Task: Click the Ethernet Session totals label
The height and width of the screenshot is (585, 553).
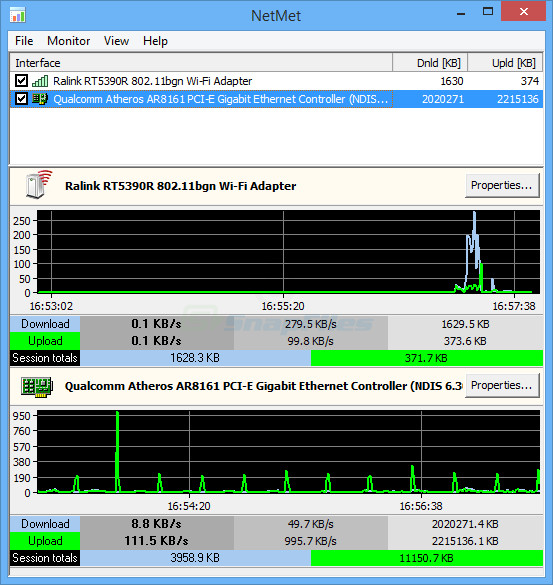Action: 45,558
